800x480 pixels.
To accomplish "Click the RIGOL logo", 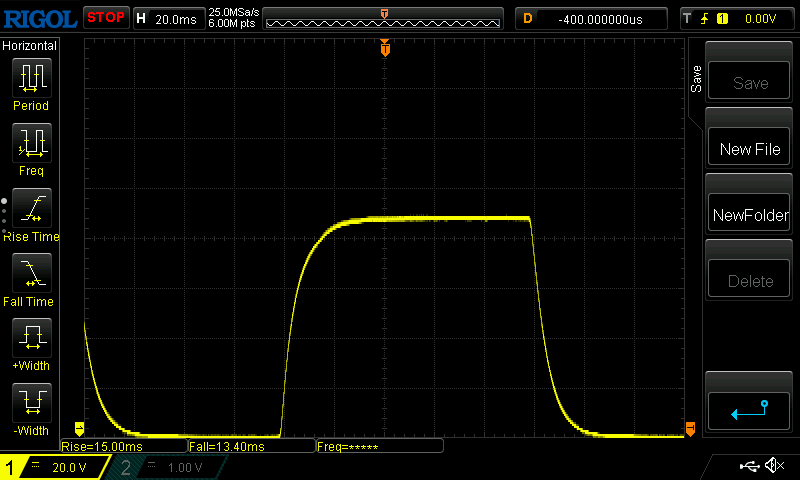I will [40, 19].
